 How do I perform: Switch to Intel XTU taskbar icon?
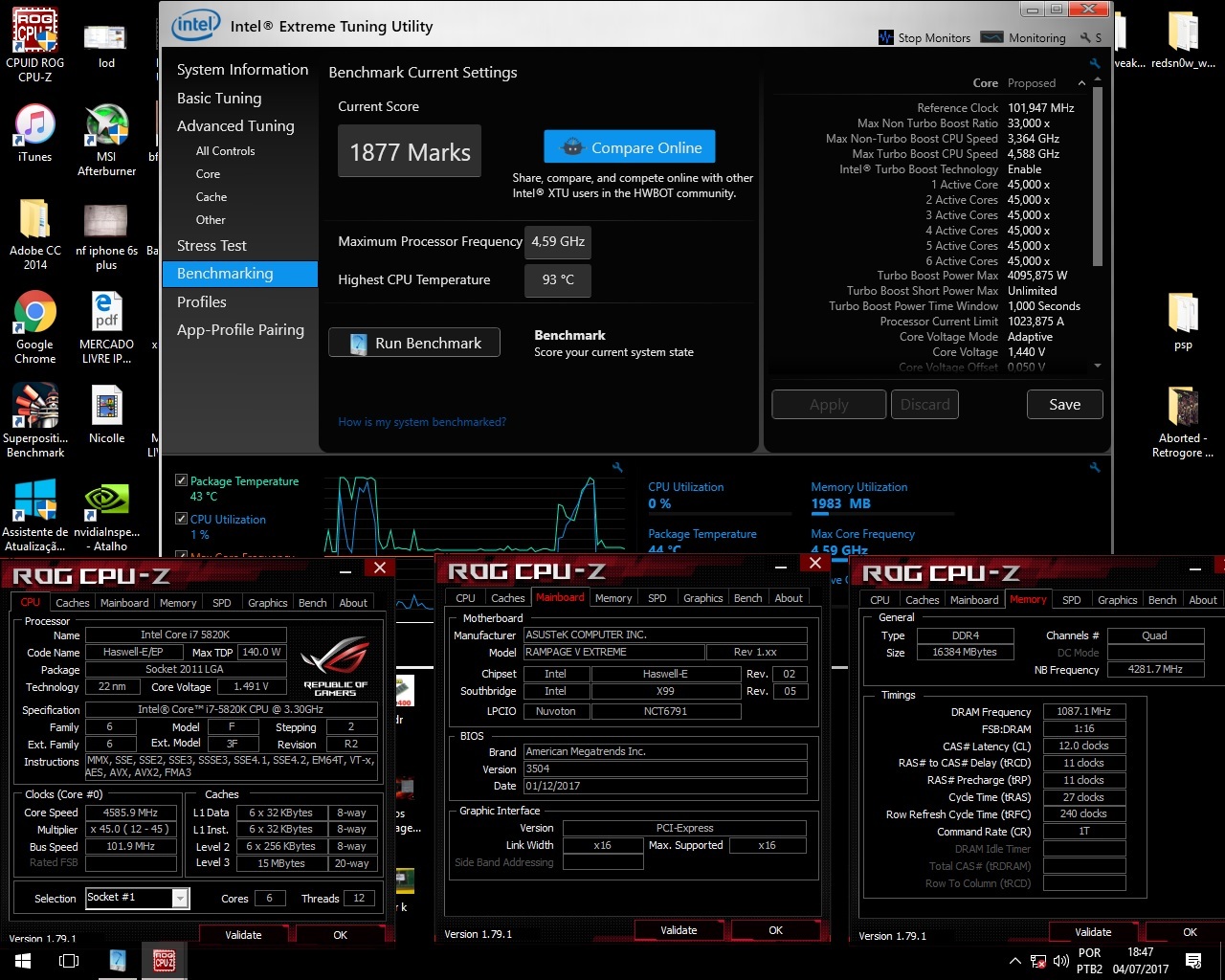pyautogui.click(x=118, y=961)
